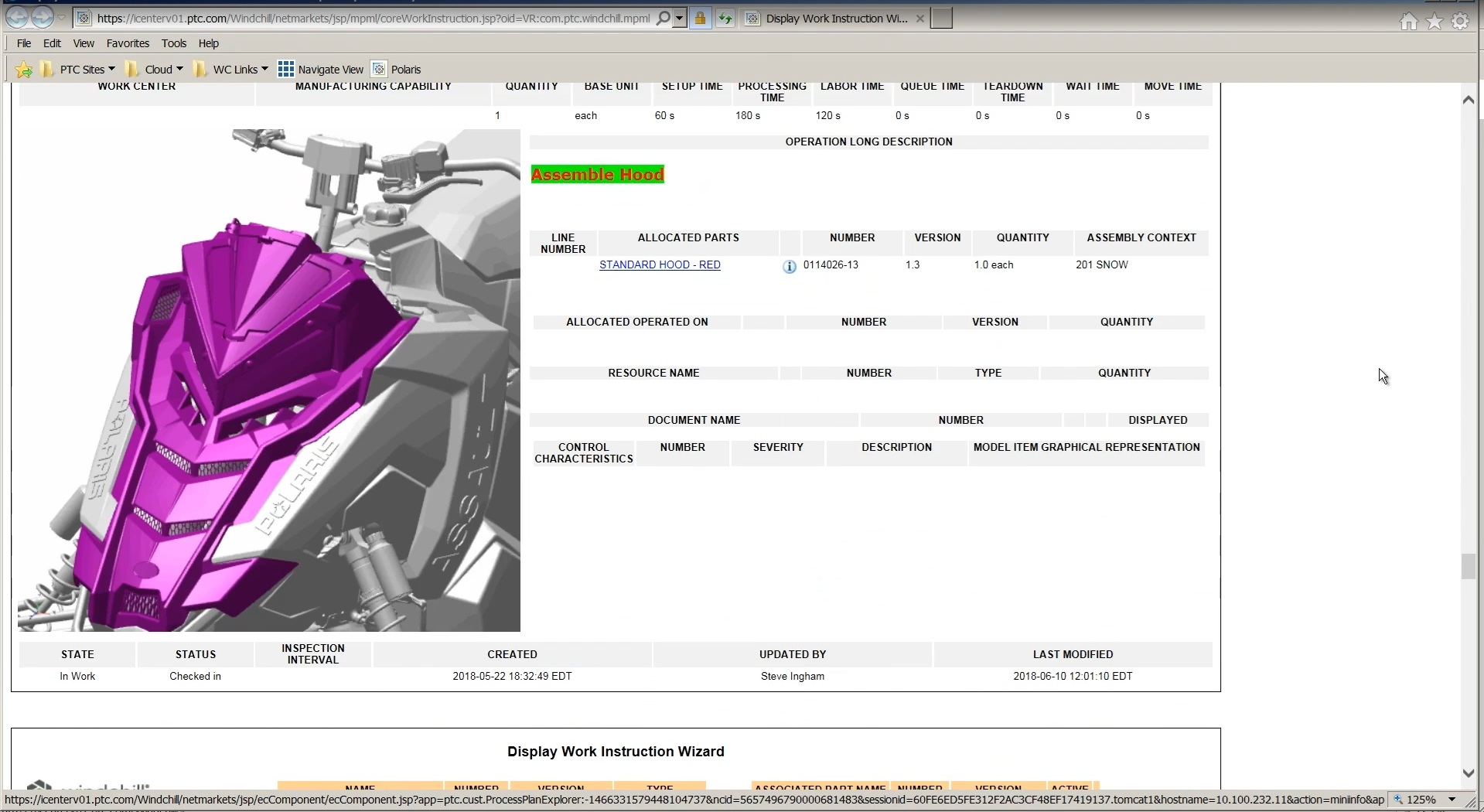Click the 120 s labor time value
Viewport: 1484px width, 812px height.
[x=827, y=115]
